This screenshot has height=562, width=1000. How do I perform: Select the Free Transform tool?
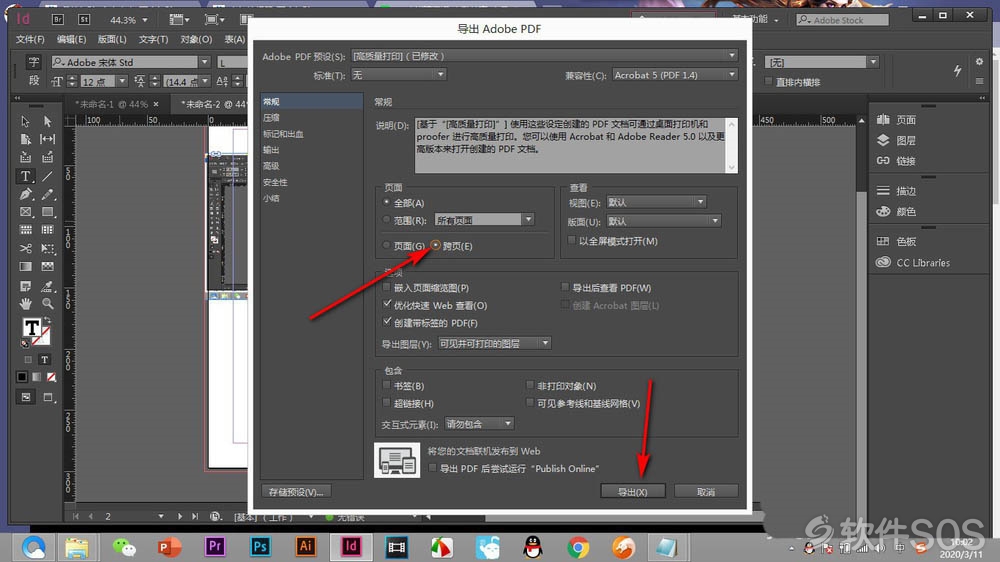47,248
